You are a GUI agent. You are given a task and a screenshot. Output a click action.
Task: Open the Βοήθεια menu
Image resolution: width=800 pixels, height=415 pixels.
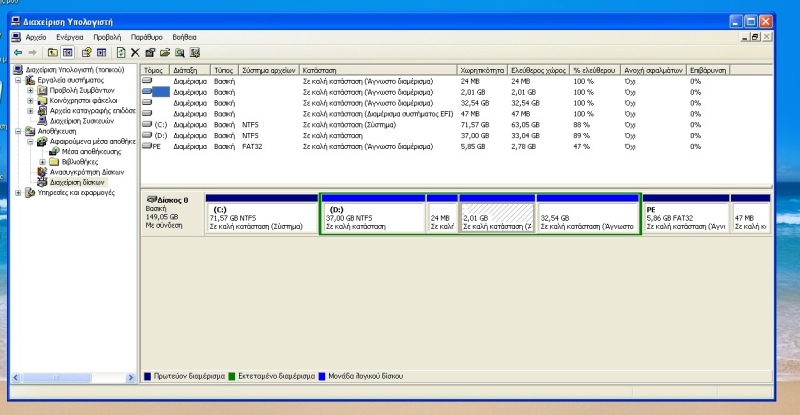pos(184,37)
